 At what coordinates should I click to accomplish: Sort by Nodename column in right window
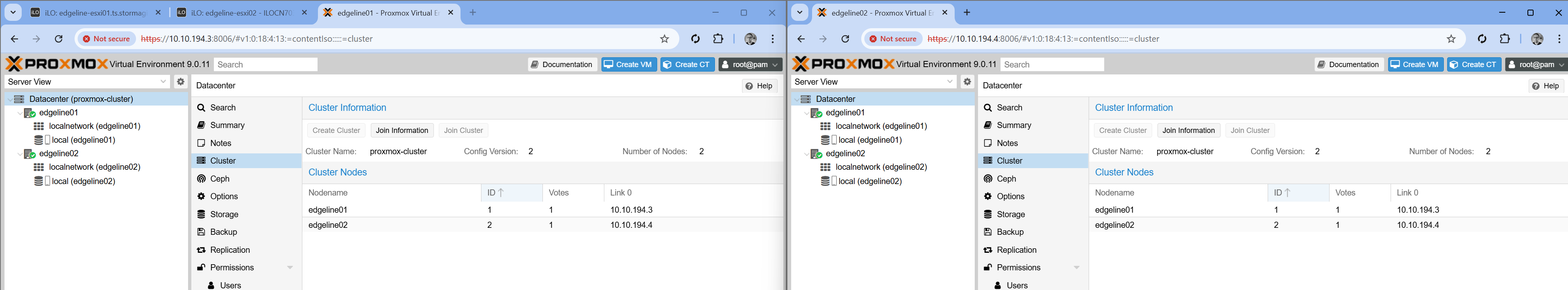[x=1178, y=193]
